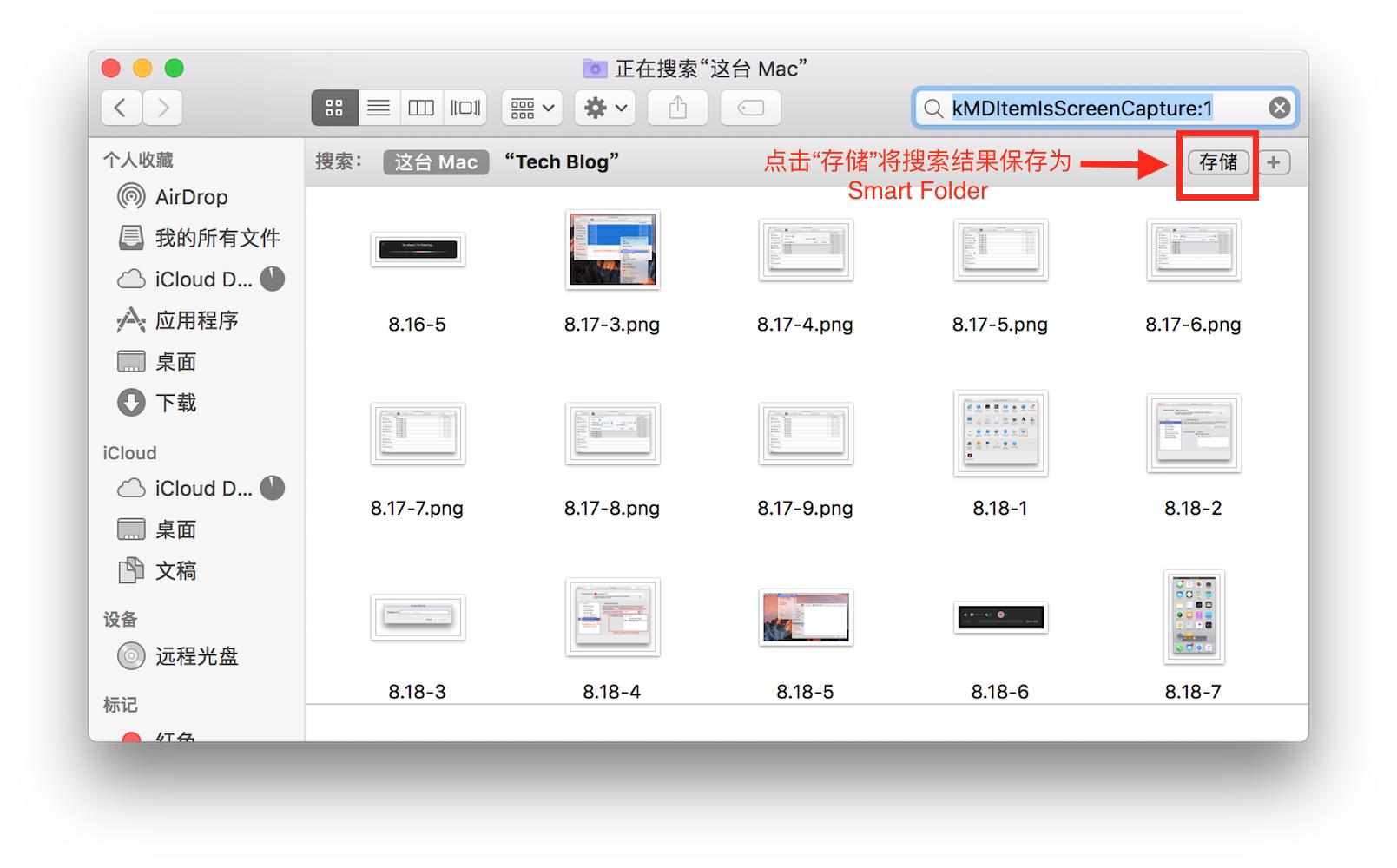Click the 存储 button to save search
The height and width of the screenshot is (868, 1397).
click(x=1217, y=161)
